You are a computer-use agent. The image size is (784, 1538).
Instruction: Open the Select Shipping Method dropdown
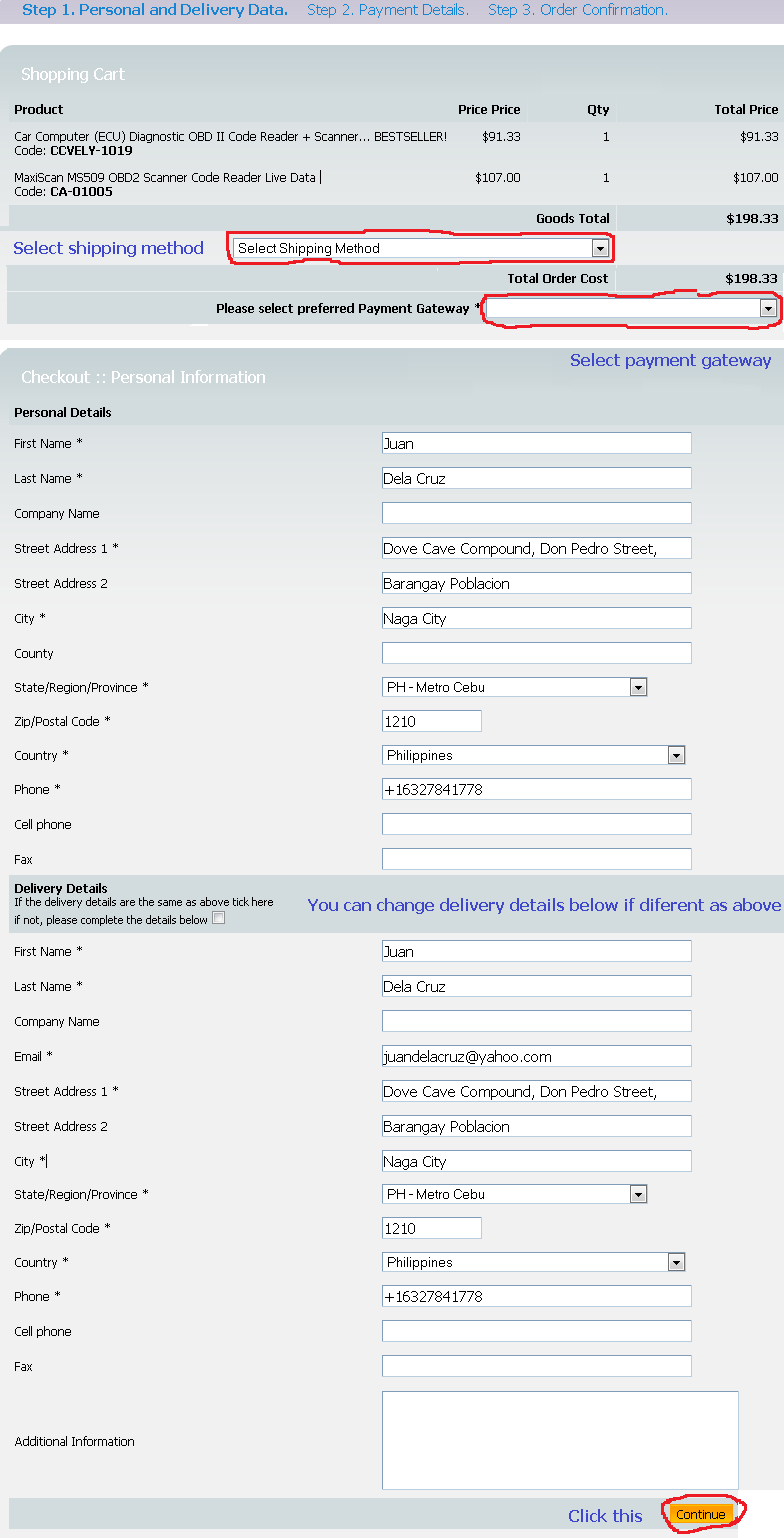pos(421,248)
